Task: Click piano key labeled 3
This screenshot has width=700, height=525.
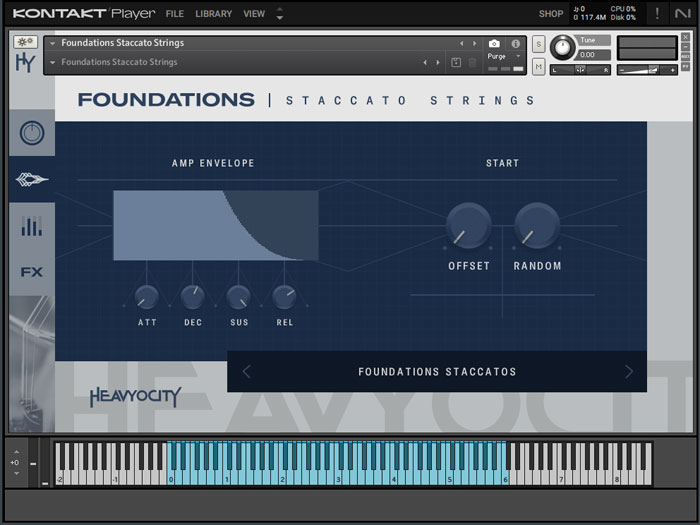Action: [x=338, y=479]
